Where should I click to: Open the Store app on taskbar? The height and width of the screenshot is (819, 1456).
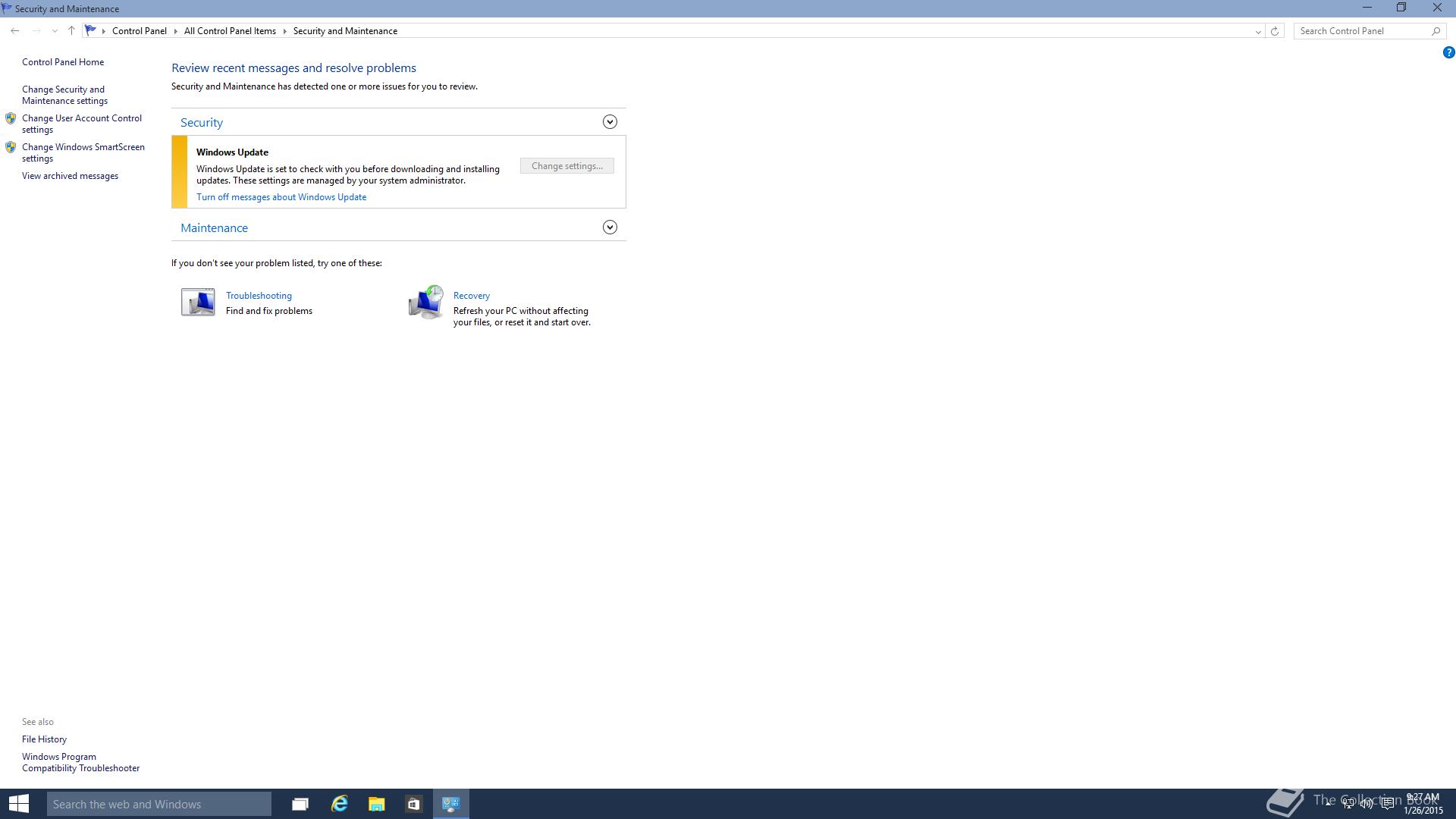tap(413, 804)
